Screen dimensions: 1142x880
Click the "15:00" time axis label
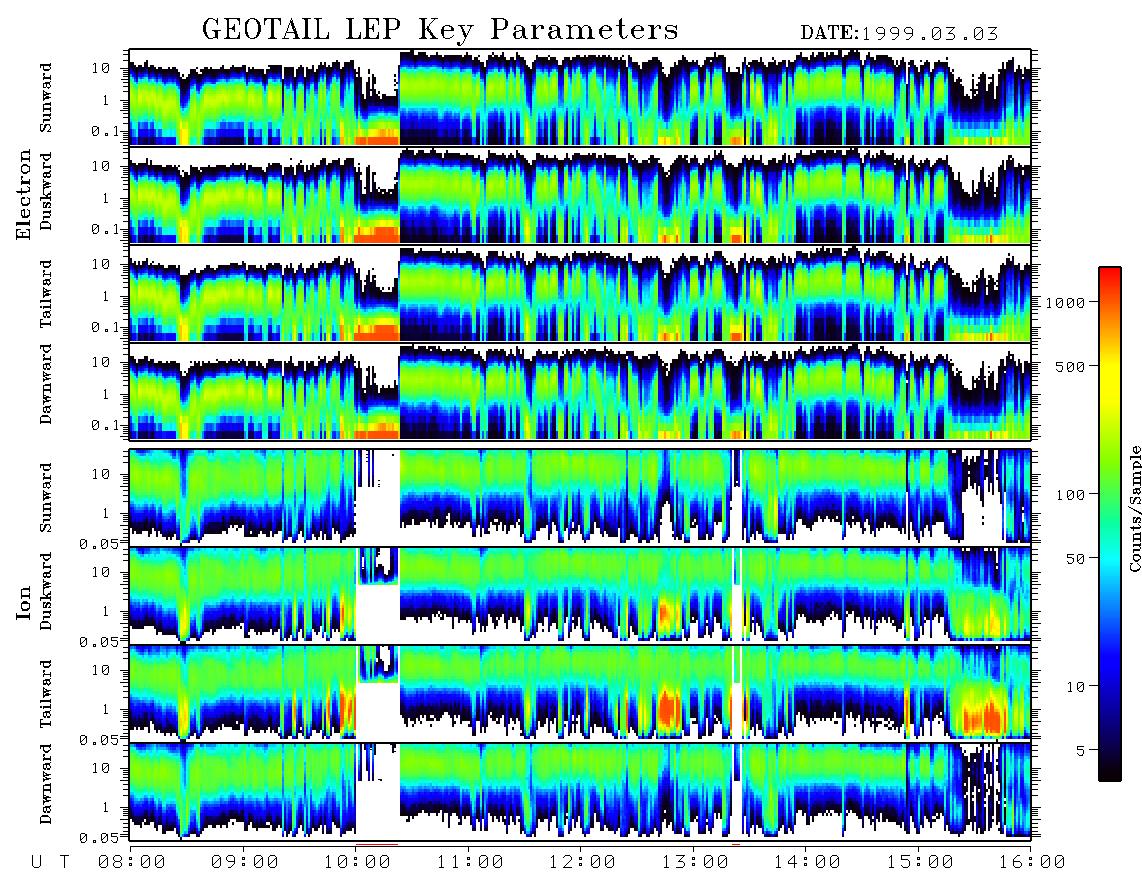pos(921,863)
